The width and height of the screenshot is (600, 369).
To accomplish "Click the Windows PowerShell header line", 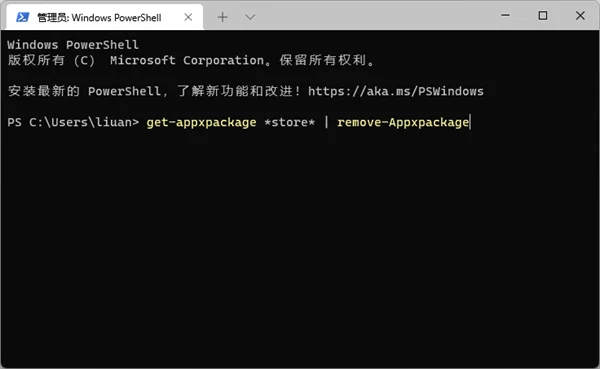I will (73, 45).
